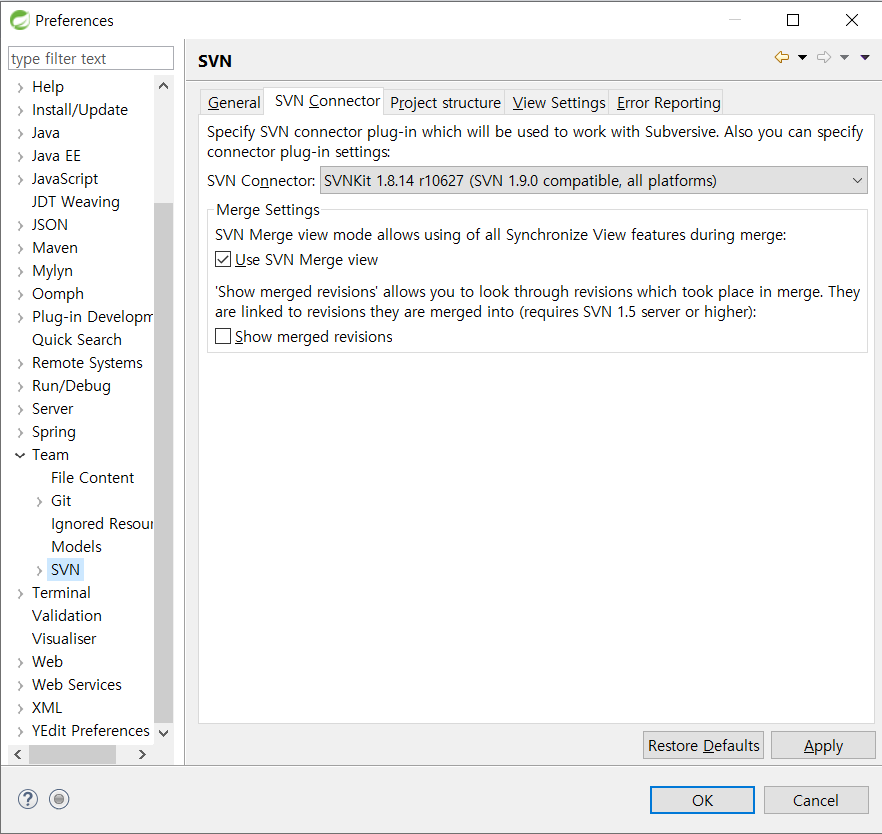Expand the JavaScript tree node
This screenshot has width=882, height=834.
[20, 179]
